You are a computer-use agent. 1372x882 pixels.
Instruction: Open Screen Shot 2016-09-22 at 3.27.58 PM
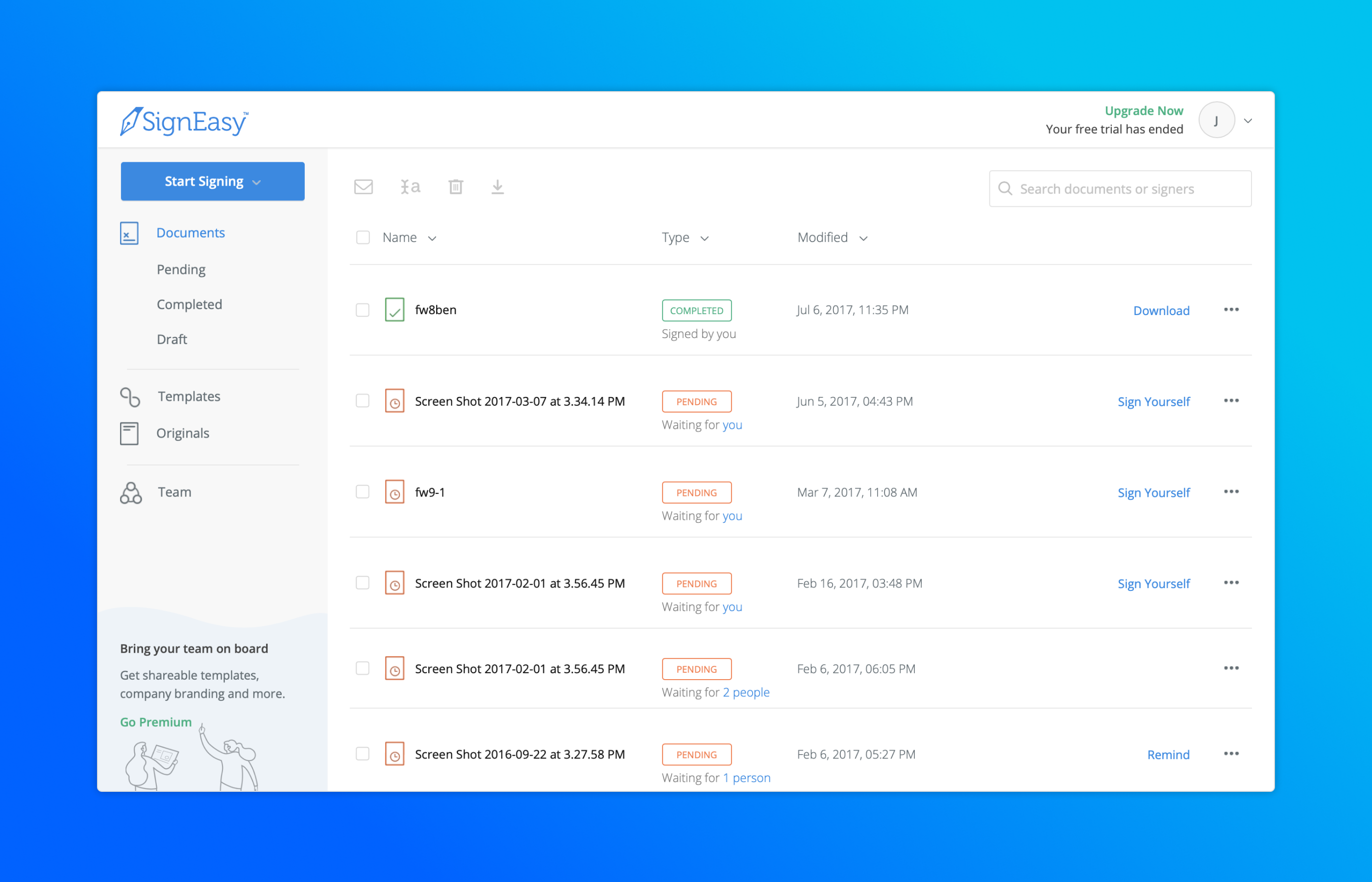520,754
